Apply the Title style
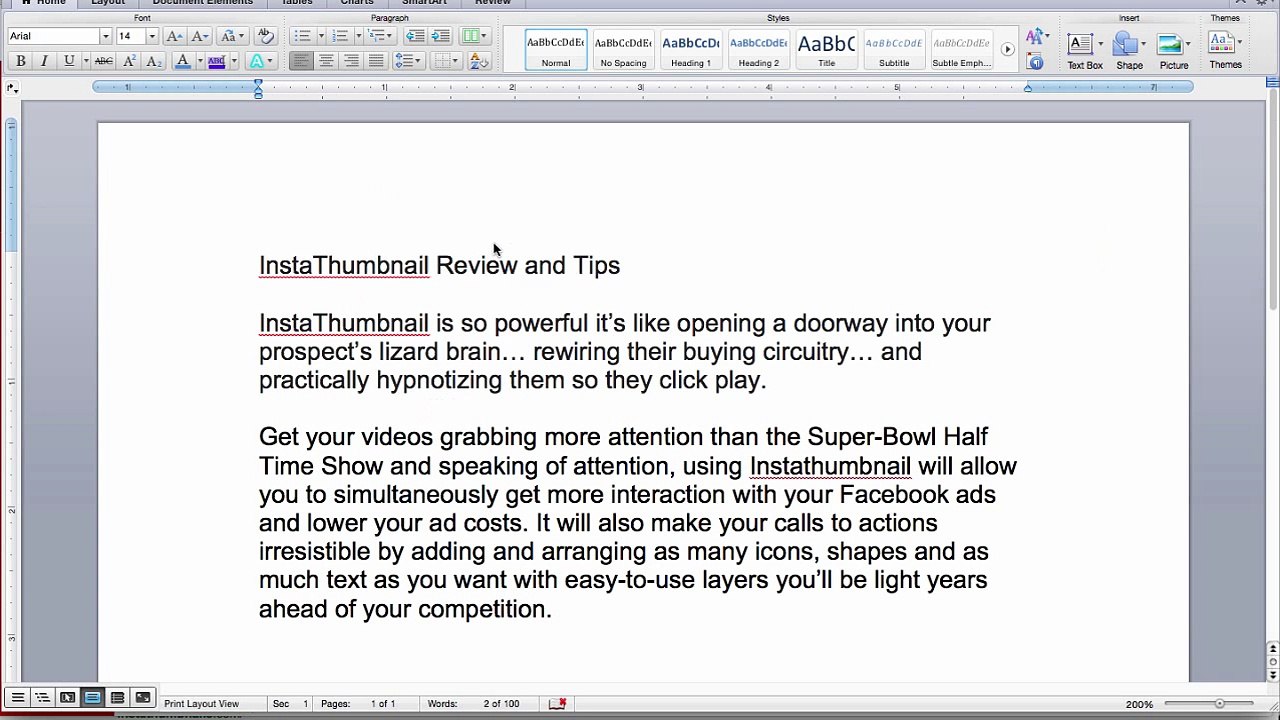Screen dimensions: 1280x720 click(x=826, y=51)
